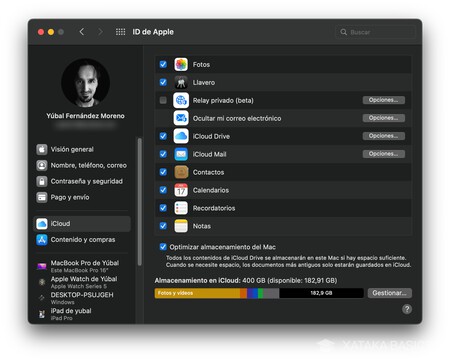Open the show-all preferences grid icon

[x=120, y=32]
